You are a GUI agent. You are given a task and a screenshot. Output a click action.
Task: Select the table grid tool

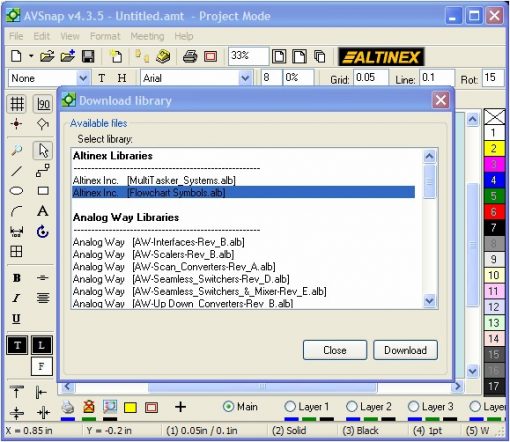point(16,251)
